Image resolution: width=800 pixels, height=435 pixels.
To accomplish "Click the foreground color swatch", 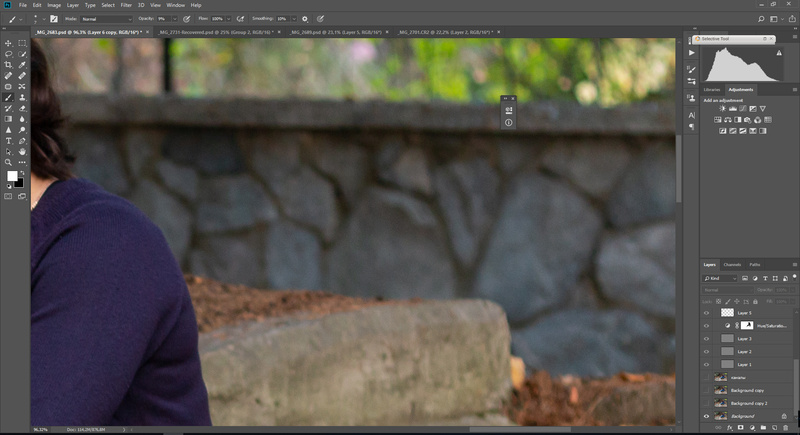I will [13, 176].
